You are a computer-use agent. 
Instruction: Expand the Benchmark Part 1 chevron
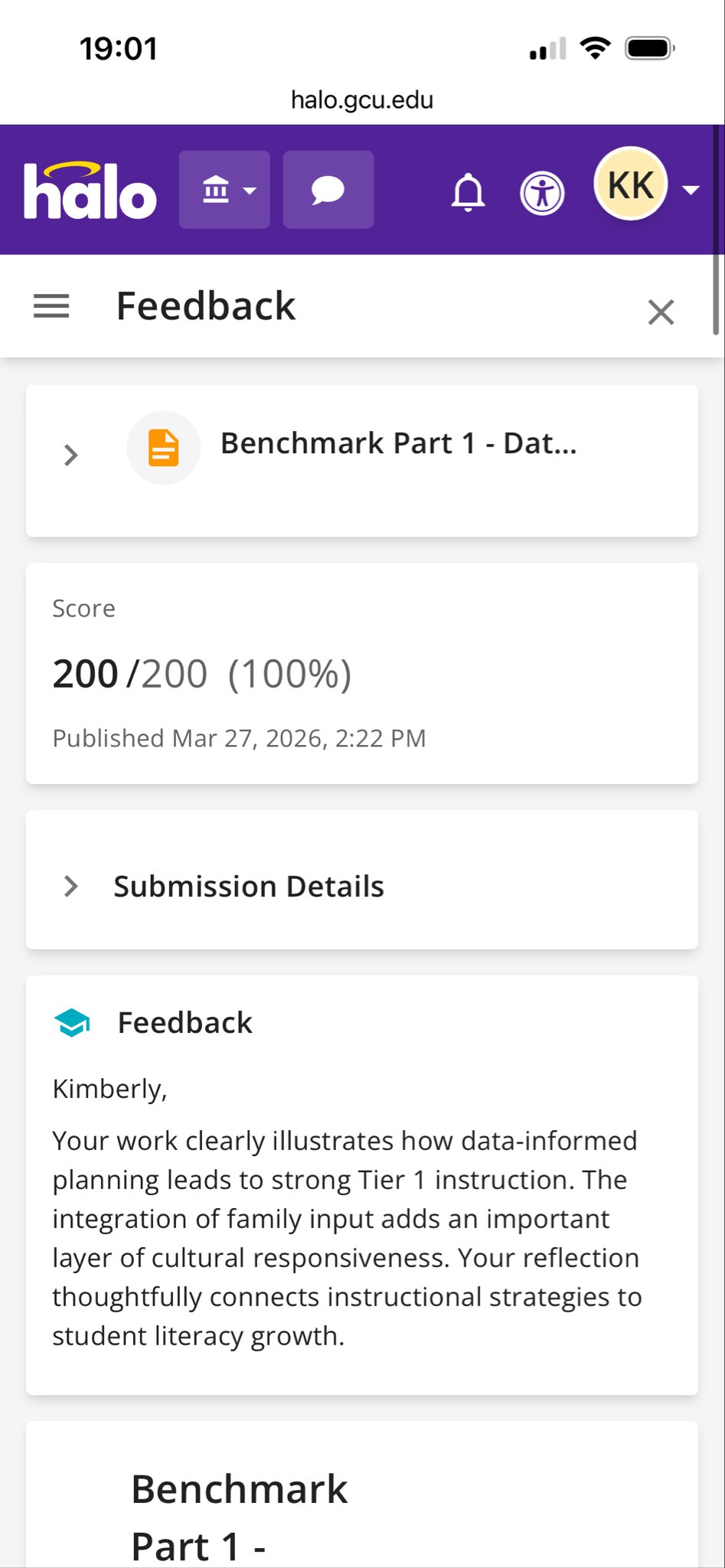click(x=71, y=455)
